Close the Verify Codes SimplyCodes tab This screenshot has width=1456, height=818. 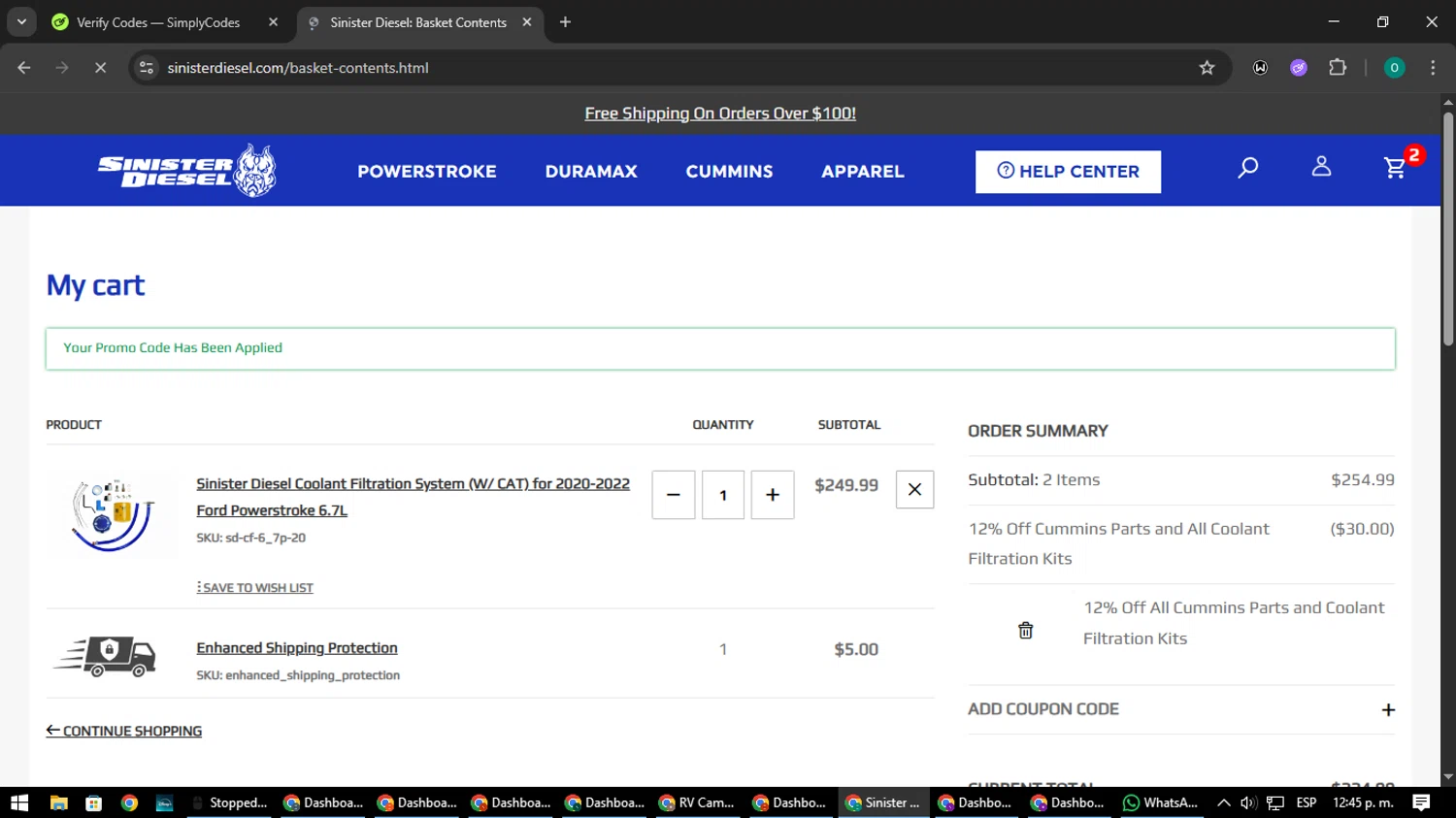click(x=273, y=21)
